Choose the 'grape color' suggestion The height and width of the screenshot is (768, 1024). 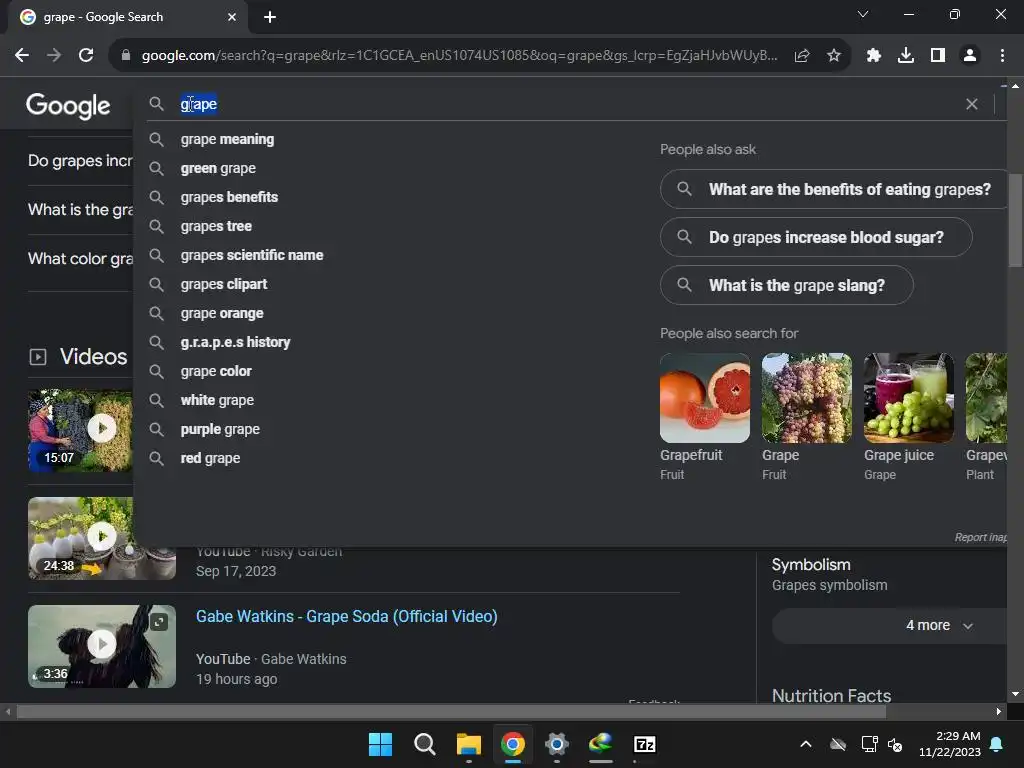(x=216, y=371)
